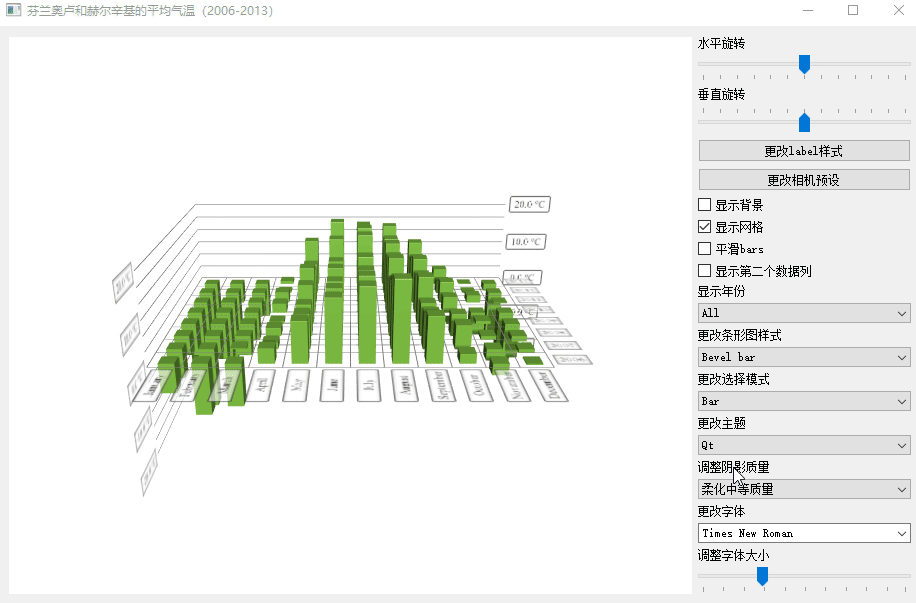The width and height of the screenshot is (916, 603).
Task: Toggle the 平滑bars checkbox
Action: click(x=705, y=249)
